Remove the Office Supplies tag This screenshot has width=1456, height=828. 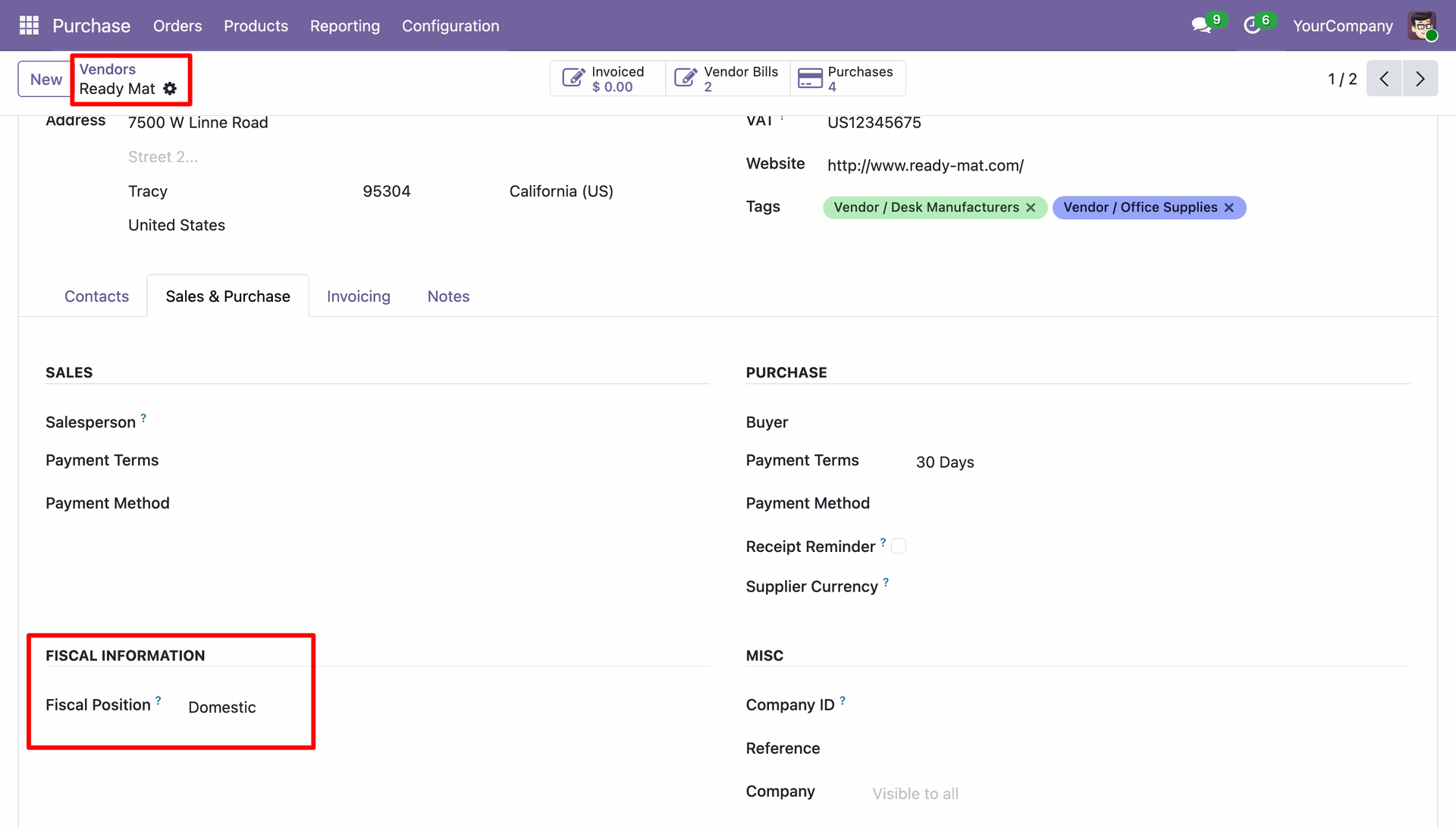[x=1229, y=208]
